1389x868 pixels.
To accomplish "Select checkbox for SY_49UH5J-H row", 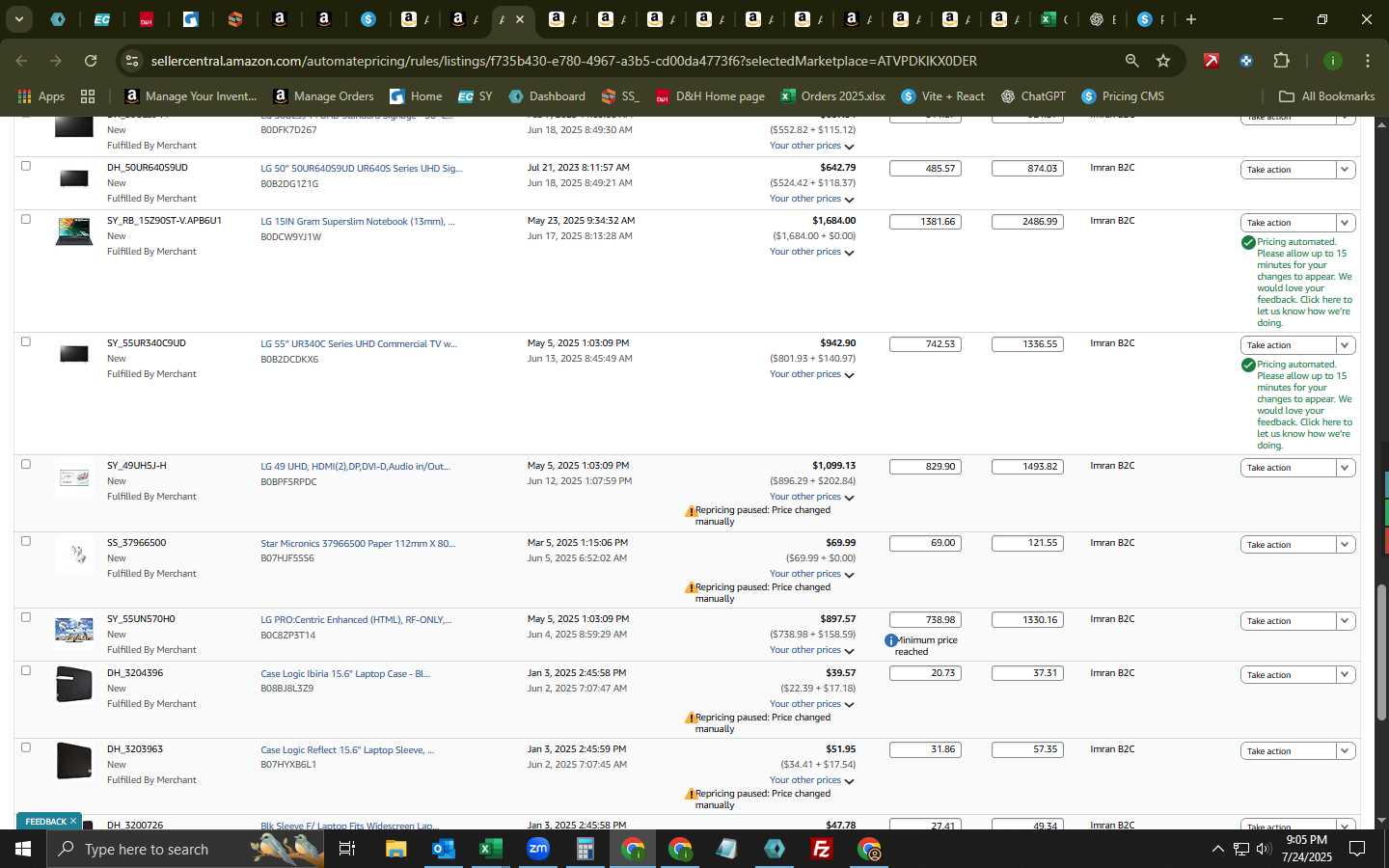I will [26, 464].
